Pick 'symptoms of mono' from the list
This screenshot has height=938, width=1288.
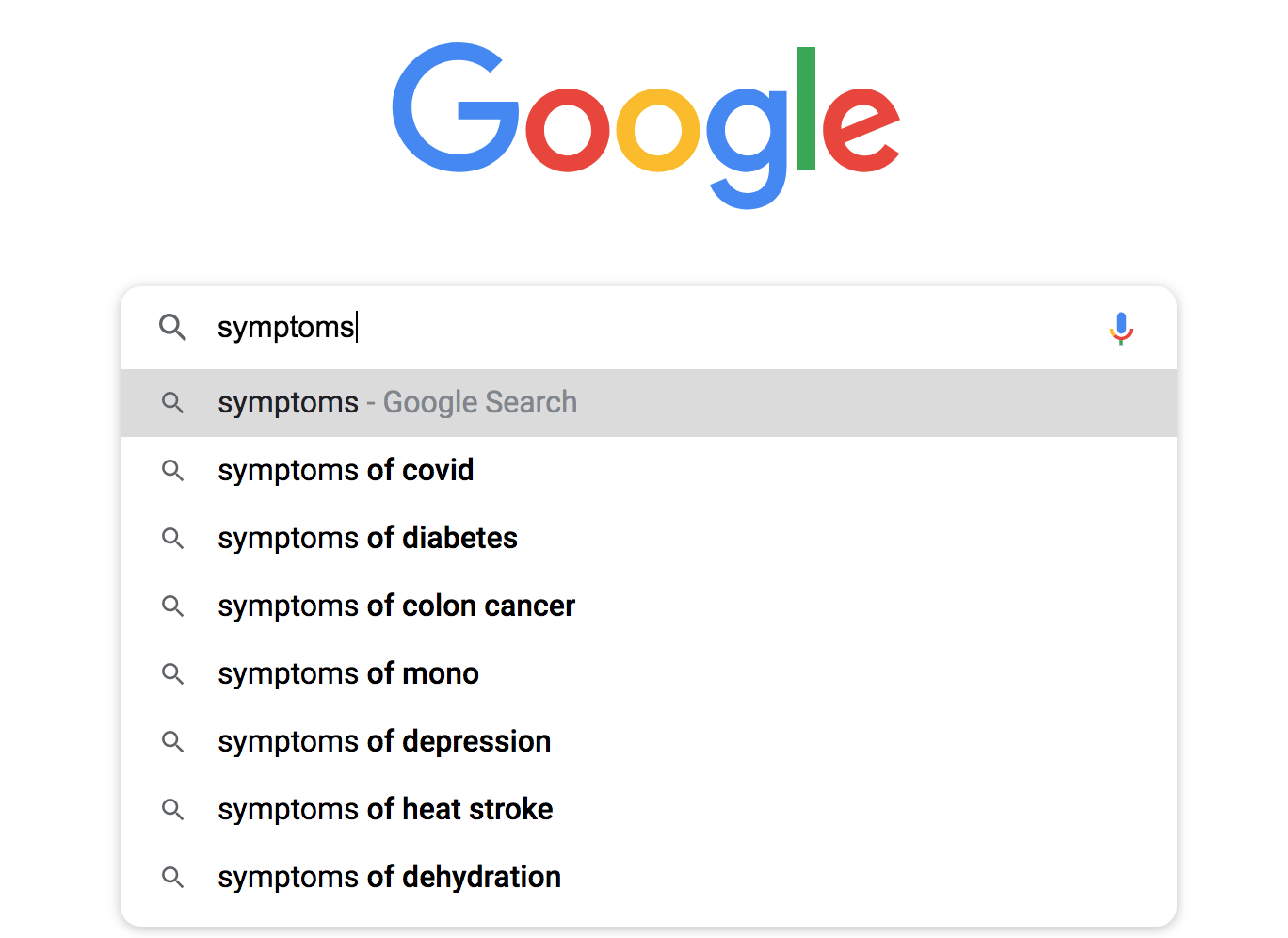(x=348, y=674)
